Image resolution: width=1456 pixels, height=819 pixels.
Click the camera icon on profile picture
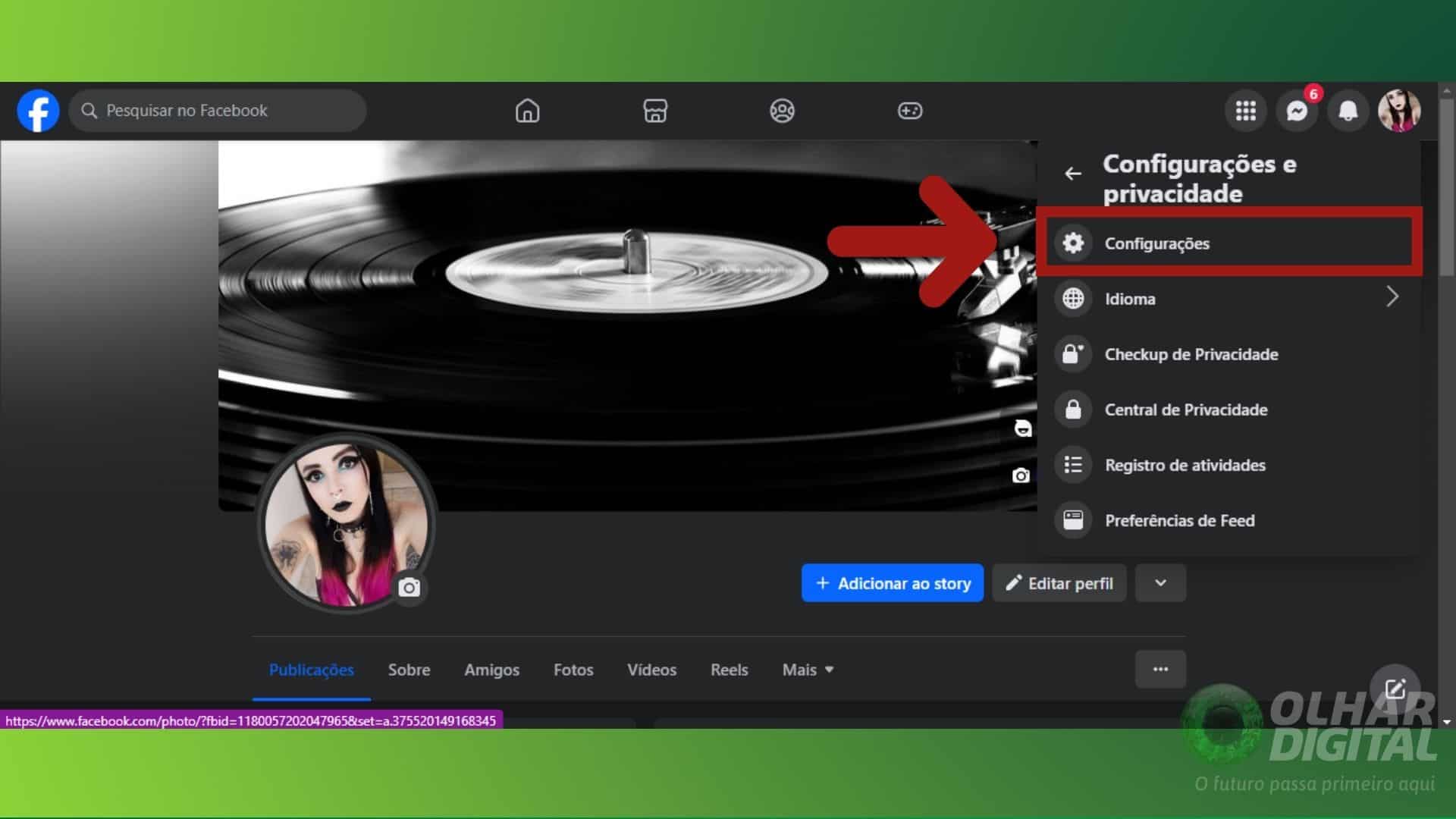pyautogui.click(x=409, y=588)
